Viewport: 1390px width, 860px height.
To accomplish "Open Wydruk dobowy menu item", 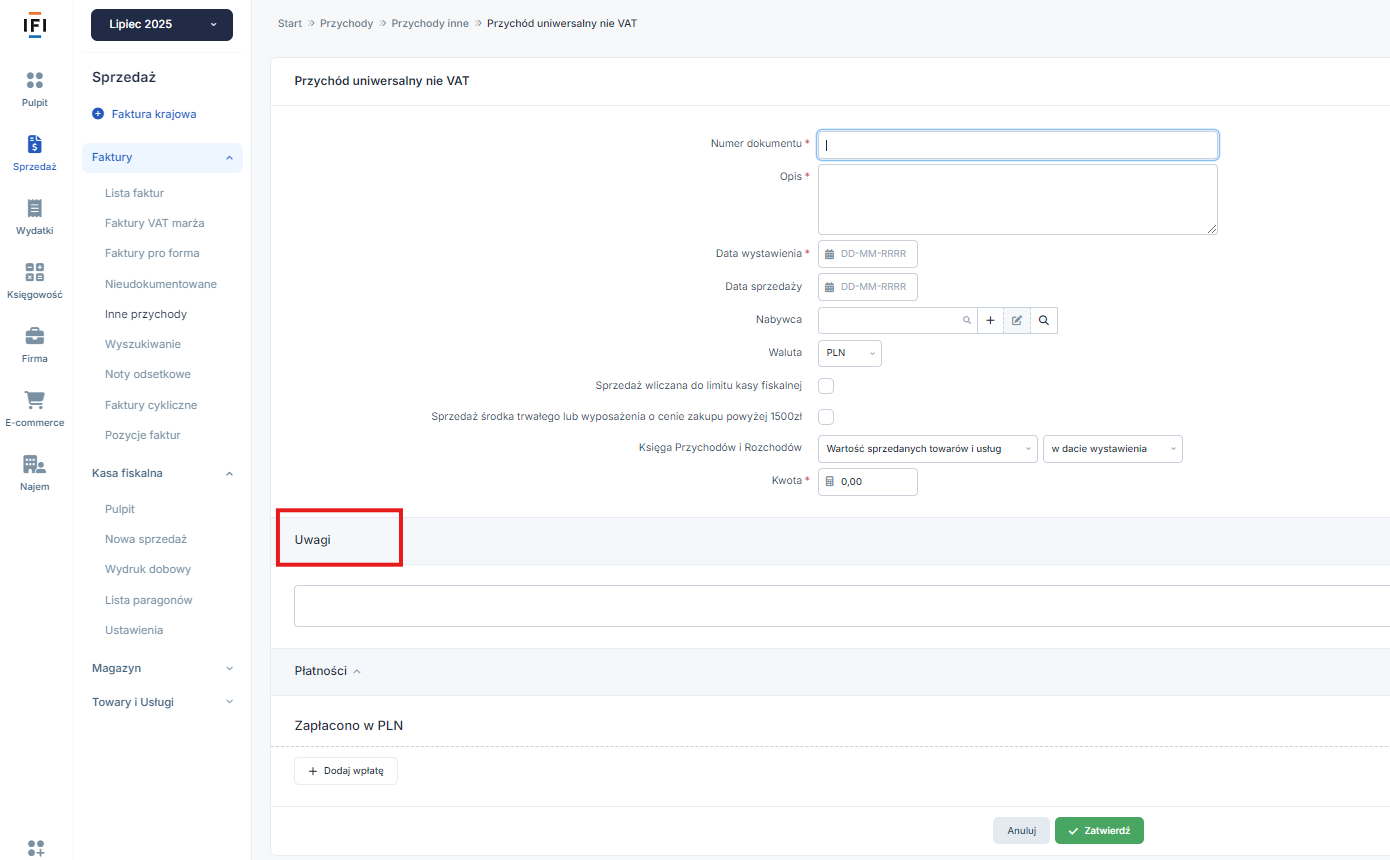I will pyautogui.click(x=148, y=569).
